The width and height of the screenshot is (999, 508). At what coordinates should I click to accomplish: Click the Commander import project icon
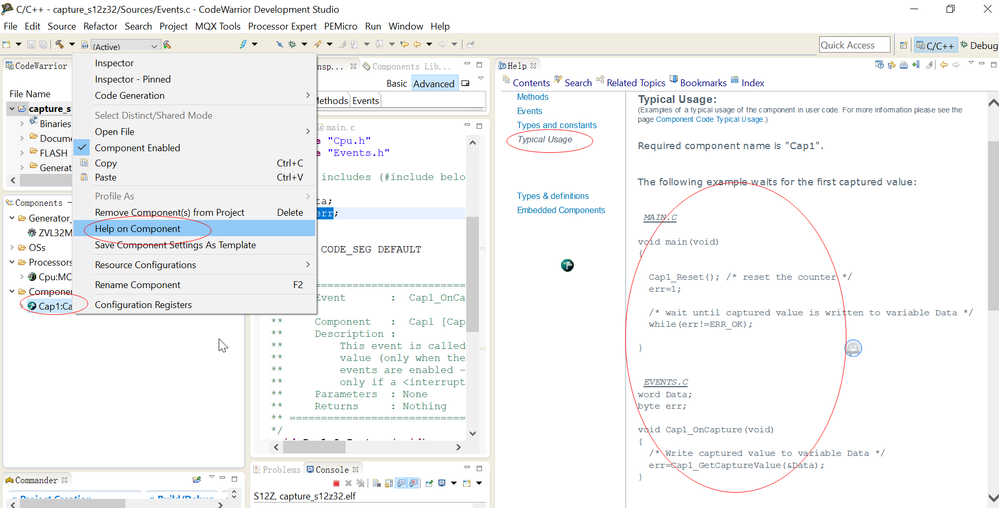coord(198,479)
